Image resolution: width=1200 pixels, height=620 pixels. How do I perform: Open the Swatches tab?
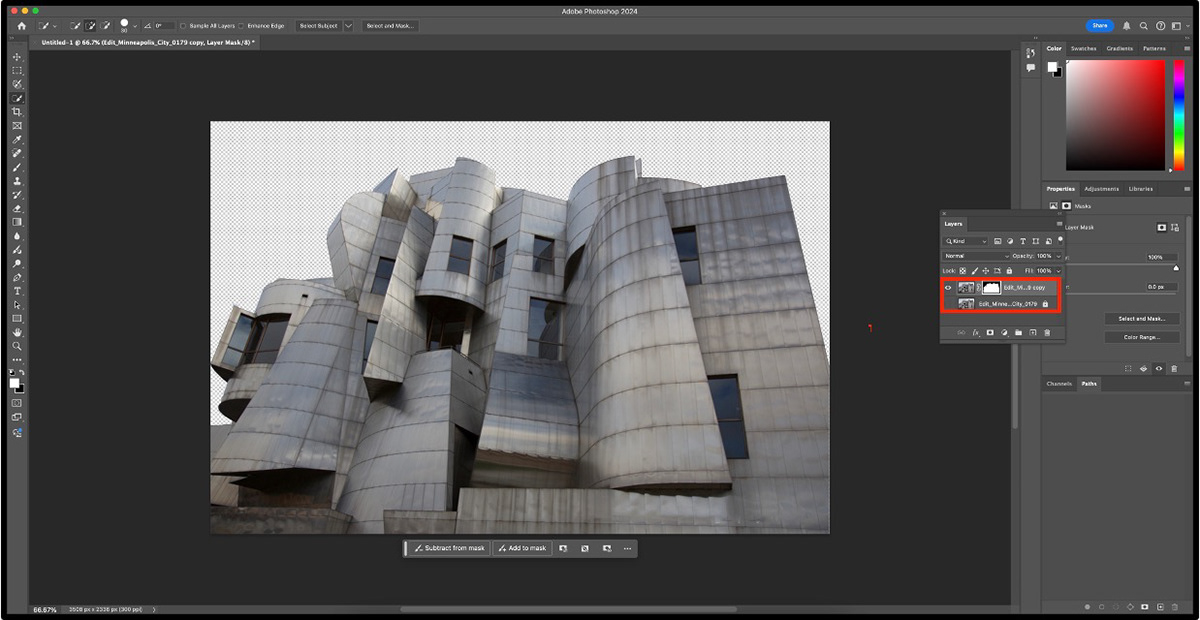click(x=1083, y=48)
